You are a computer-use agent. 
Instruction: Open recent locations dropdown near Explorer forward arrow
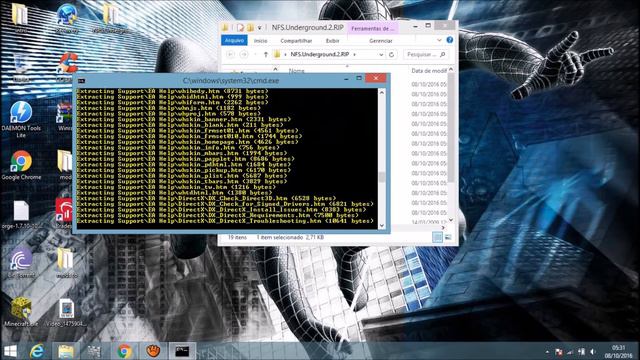tap(255, 54)
